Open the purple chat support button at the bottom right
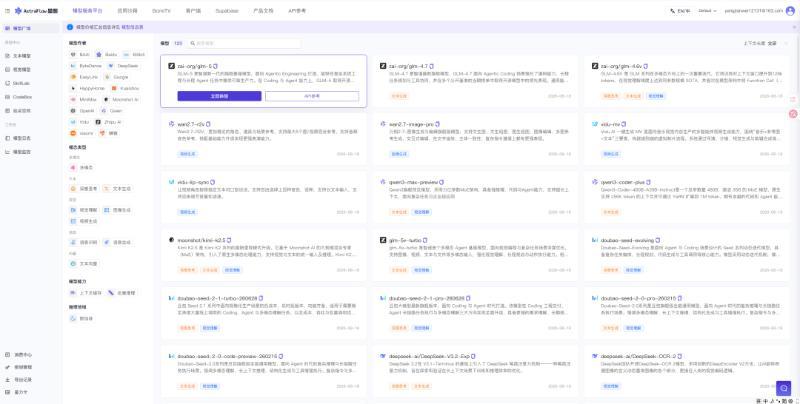This screenshot has height=404, width=800. click(784, 388)
